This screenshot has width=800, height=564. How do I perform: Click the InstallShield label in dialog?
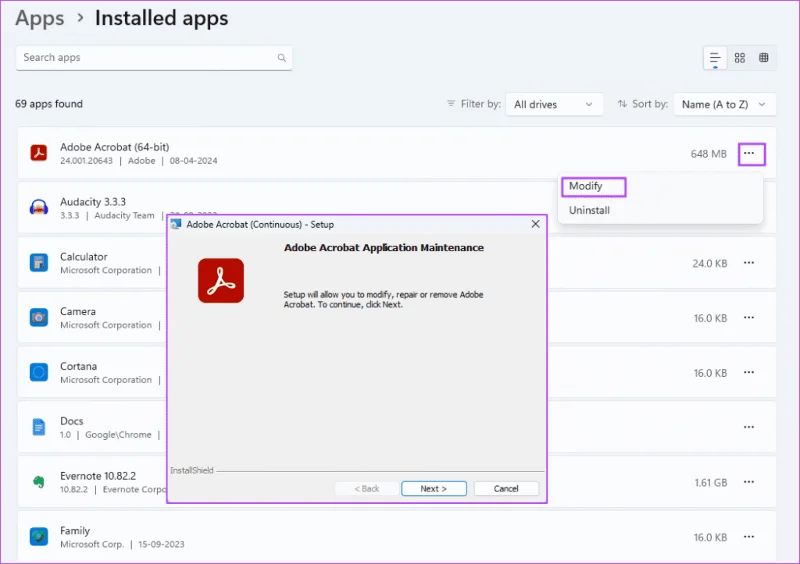192,471
